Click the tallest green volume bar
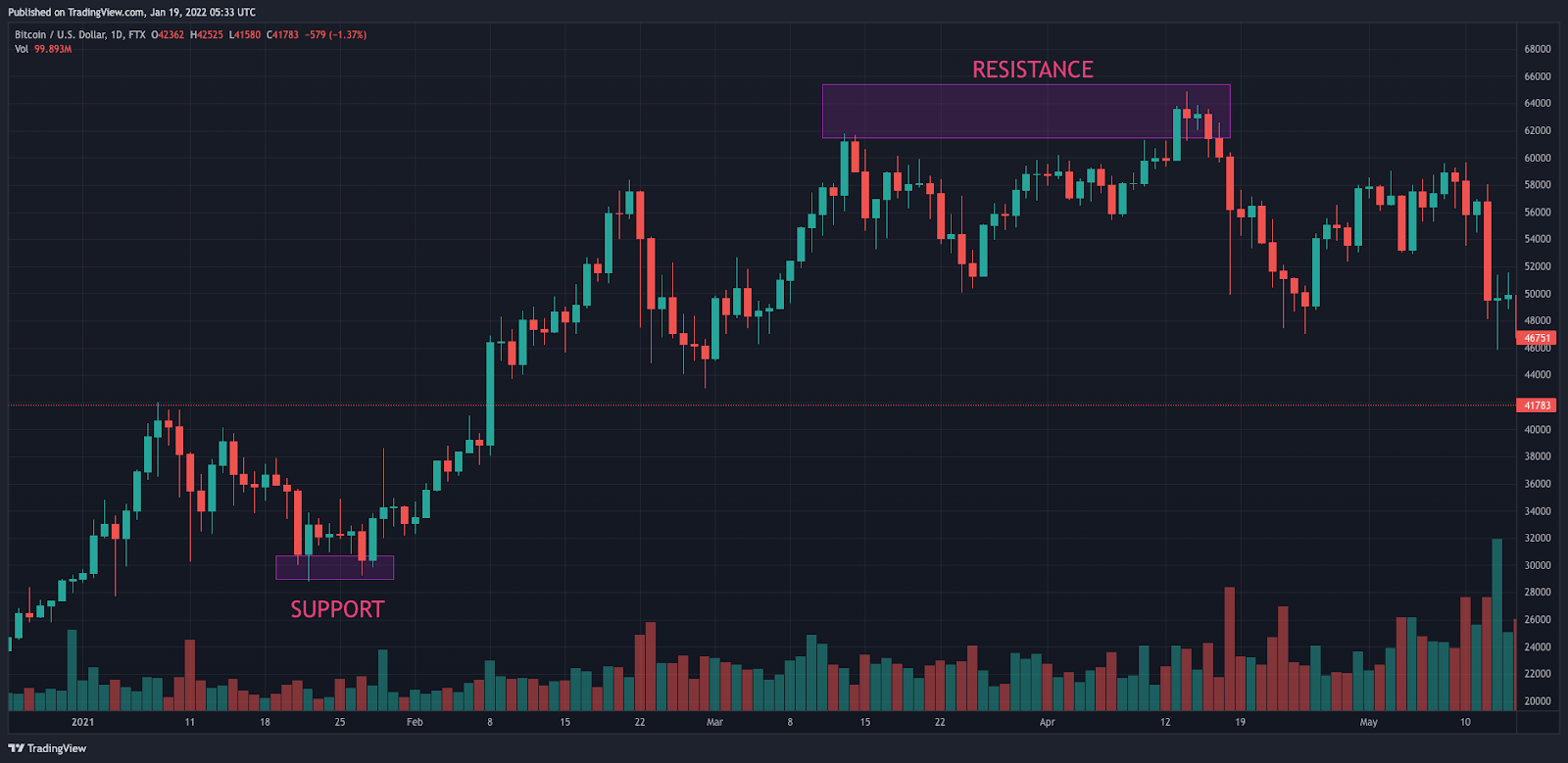The image size is (1568, 763). click(x=1496, y=625)
